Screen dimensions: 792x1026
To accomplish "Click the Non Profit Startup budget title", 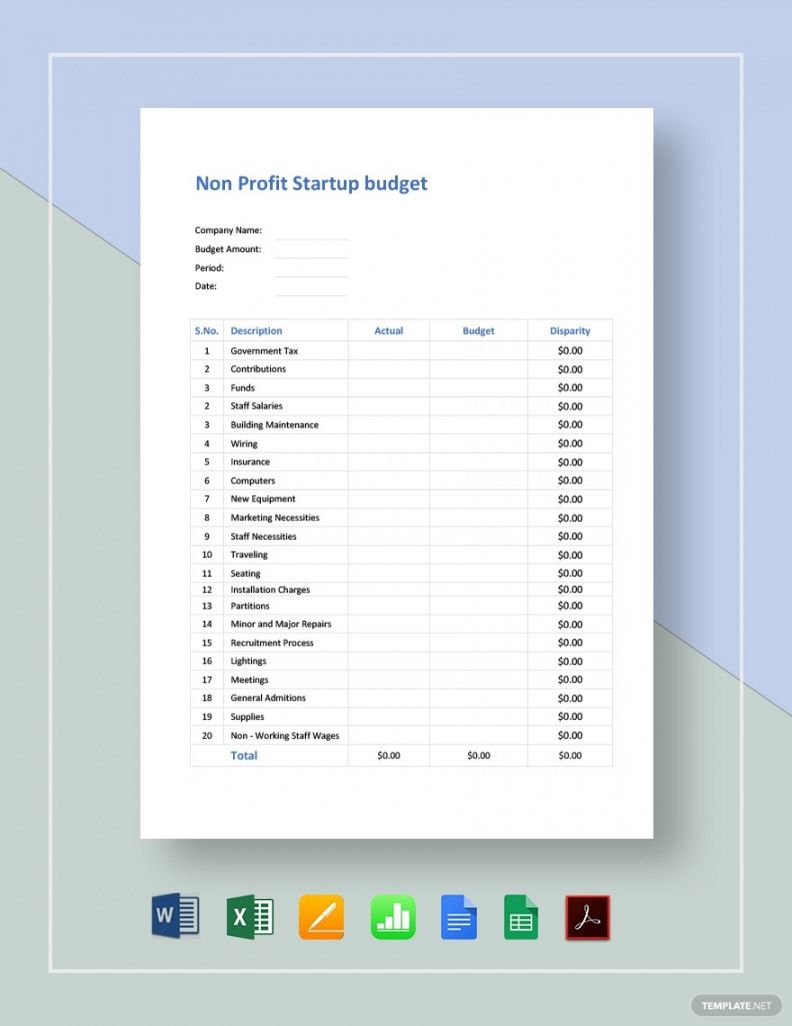I will pos(311,183).
